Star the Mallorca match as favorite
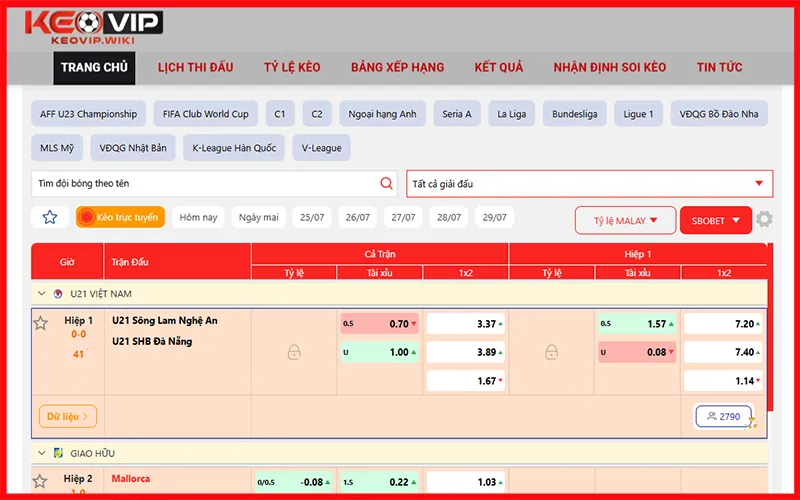Viewport: 800px width, 500px height. pyautogui.click(x=41, y=481)
